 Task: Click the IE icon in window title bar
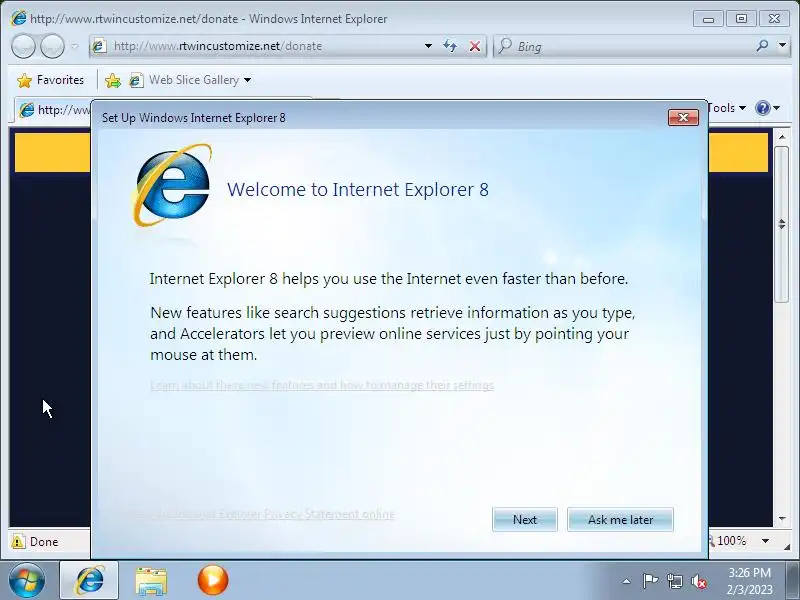point(19,18)
